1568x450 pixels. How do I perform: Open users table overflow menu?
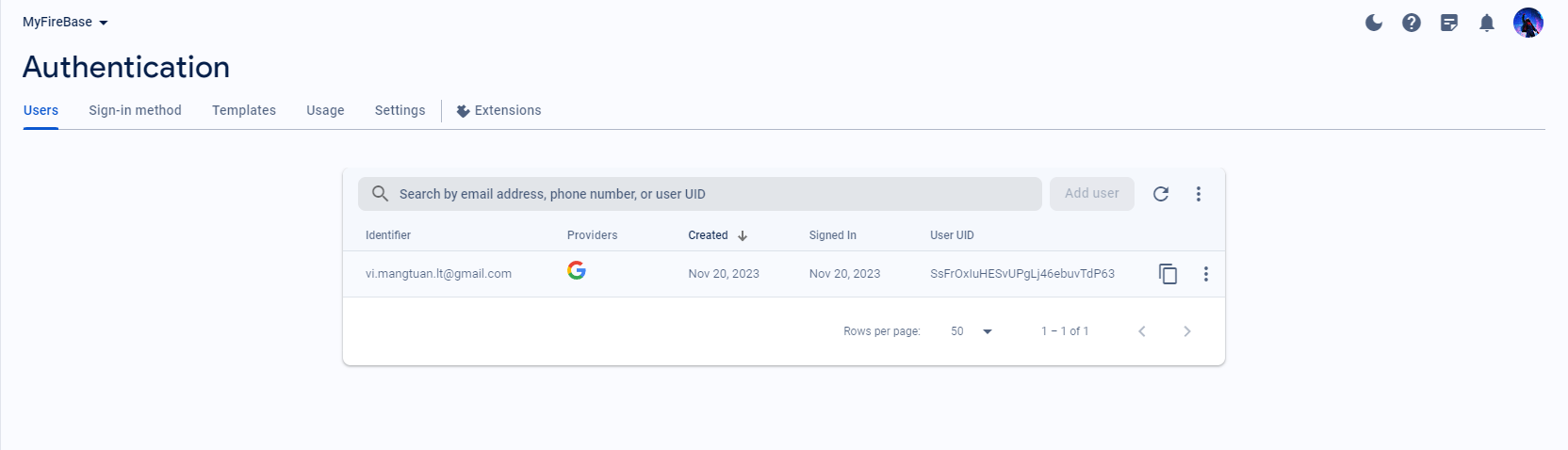click(x=1199, y=194)
